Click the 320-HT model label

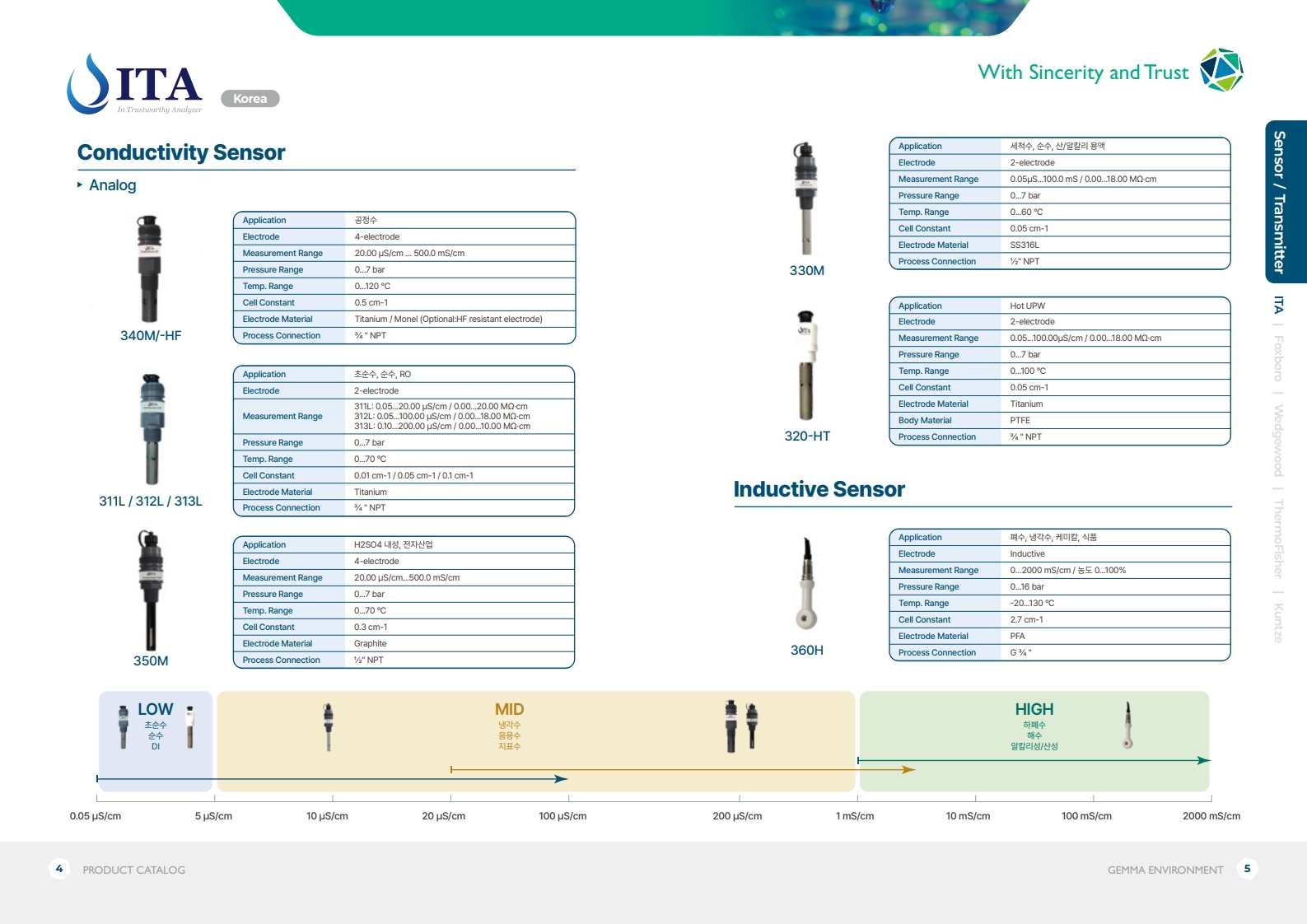click(x=807, y=436)
